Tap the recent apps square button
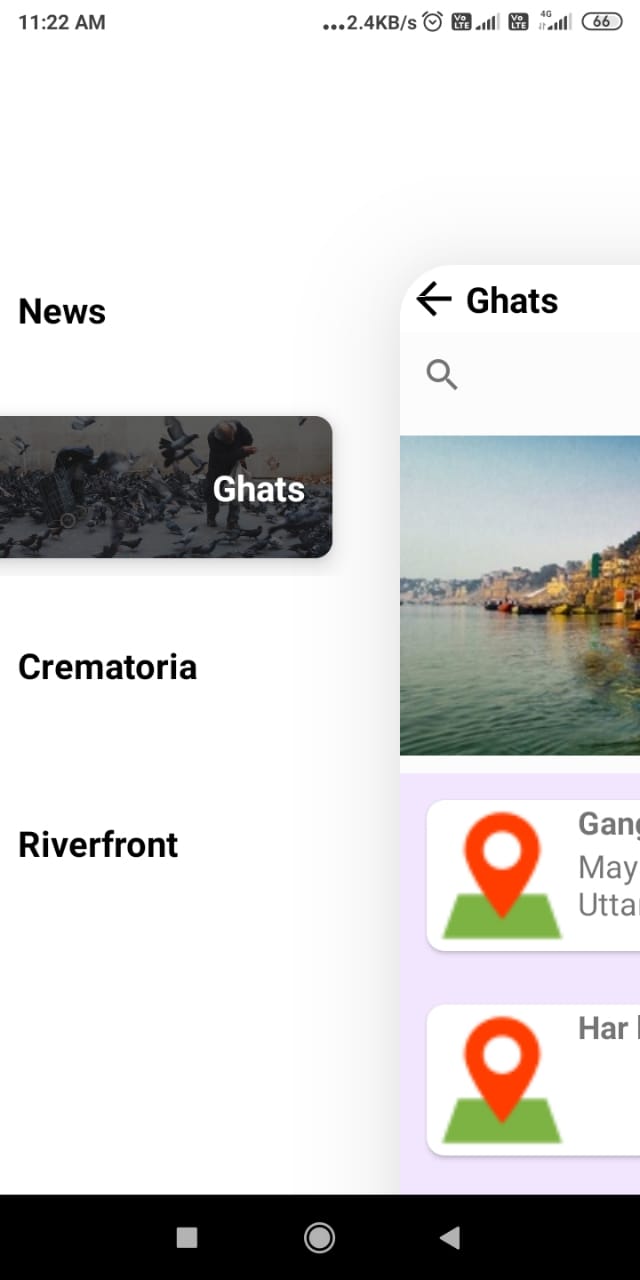This screenshot has height=1280, width=640. point(187,1238)
